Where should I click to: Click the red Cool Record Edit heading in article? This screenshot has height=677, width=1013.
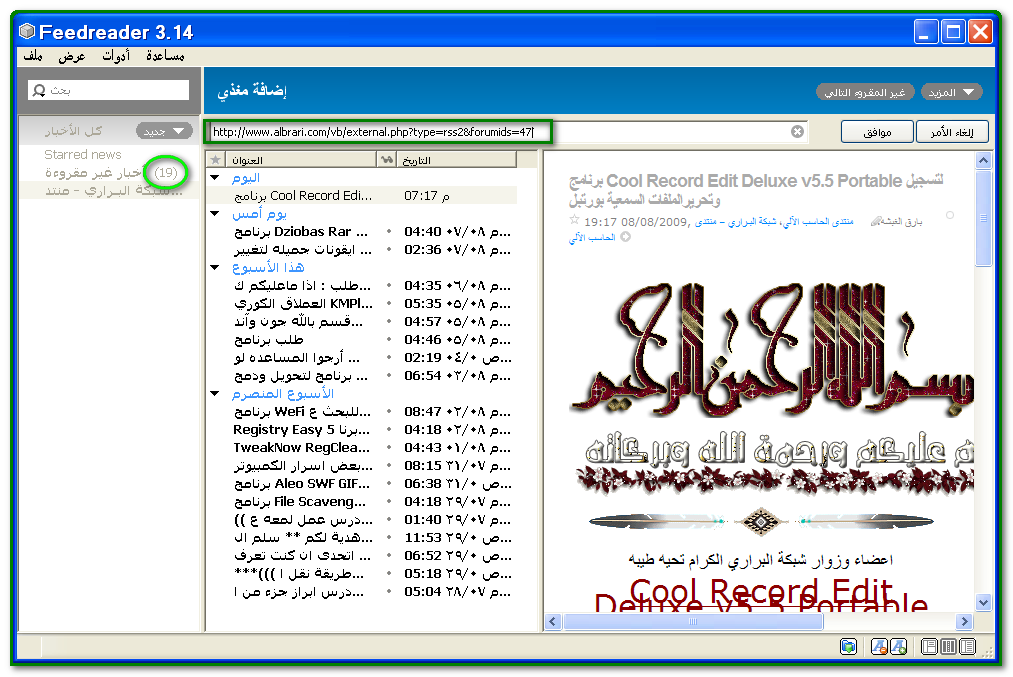tap(760, 596)
